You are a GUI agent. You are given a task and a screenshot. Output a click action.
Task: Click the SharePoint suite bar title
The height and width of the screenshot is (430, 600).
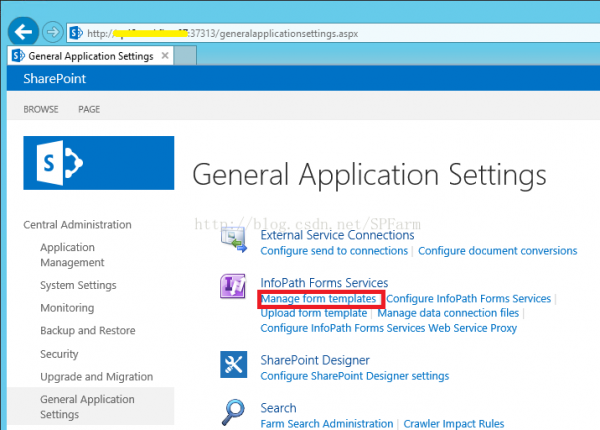[54, 78]
